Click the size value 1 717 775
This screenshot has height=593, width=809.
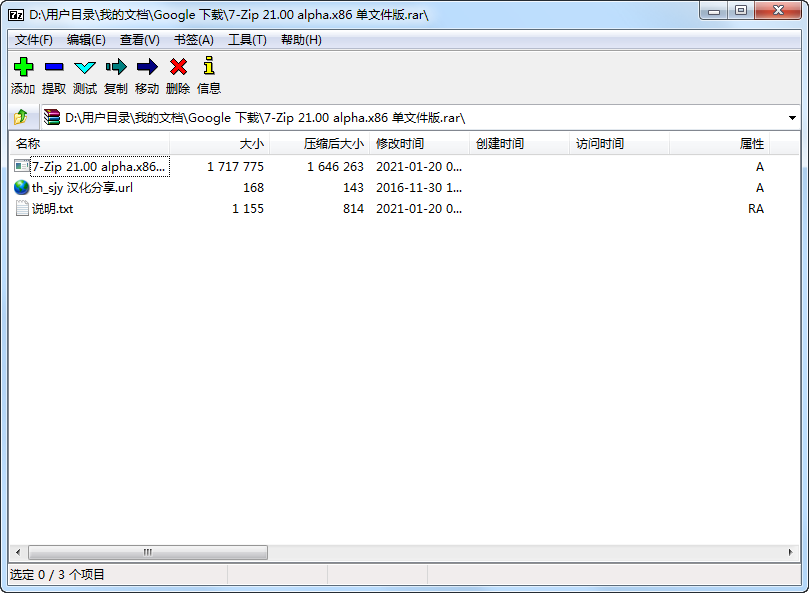(235, 167)
